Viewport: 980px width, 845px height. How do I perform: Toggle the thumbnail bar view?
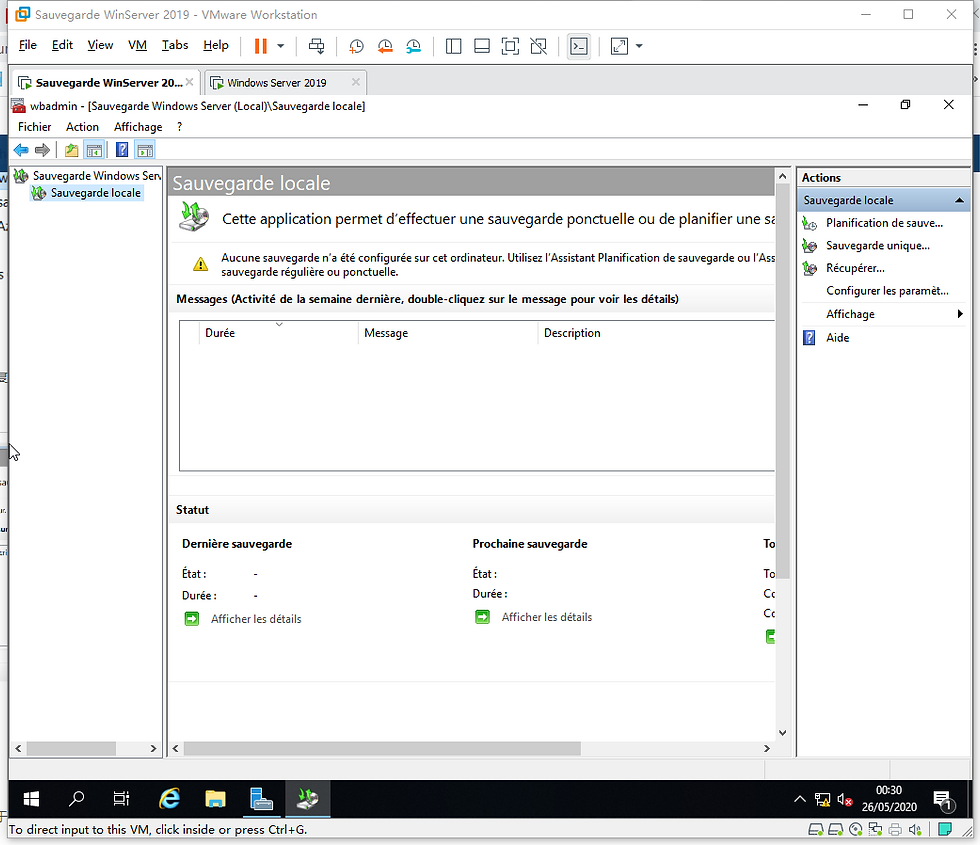pyautogui.click(x=482, y=46)
